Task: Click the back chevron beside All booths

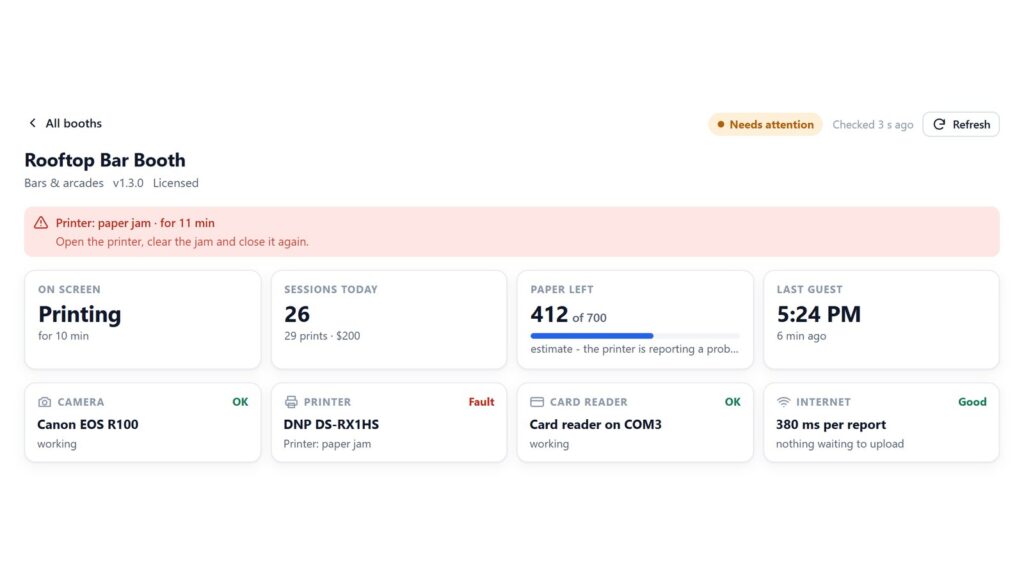Action: [32, 123]
